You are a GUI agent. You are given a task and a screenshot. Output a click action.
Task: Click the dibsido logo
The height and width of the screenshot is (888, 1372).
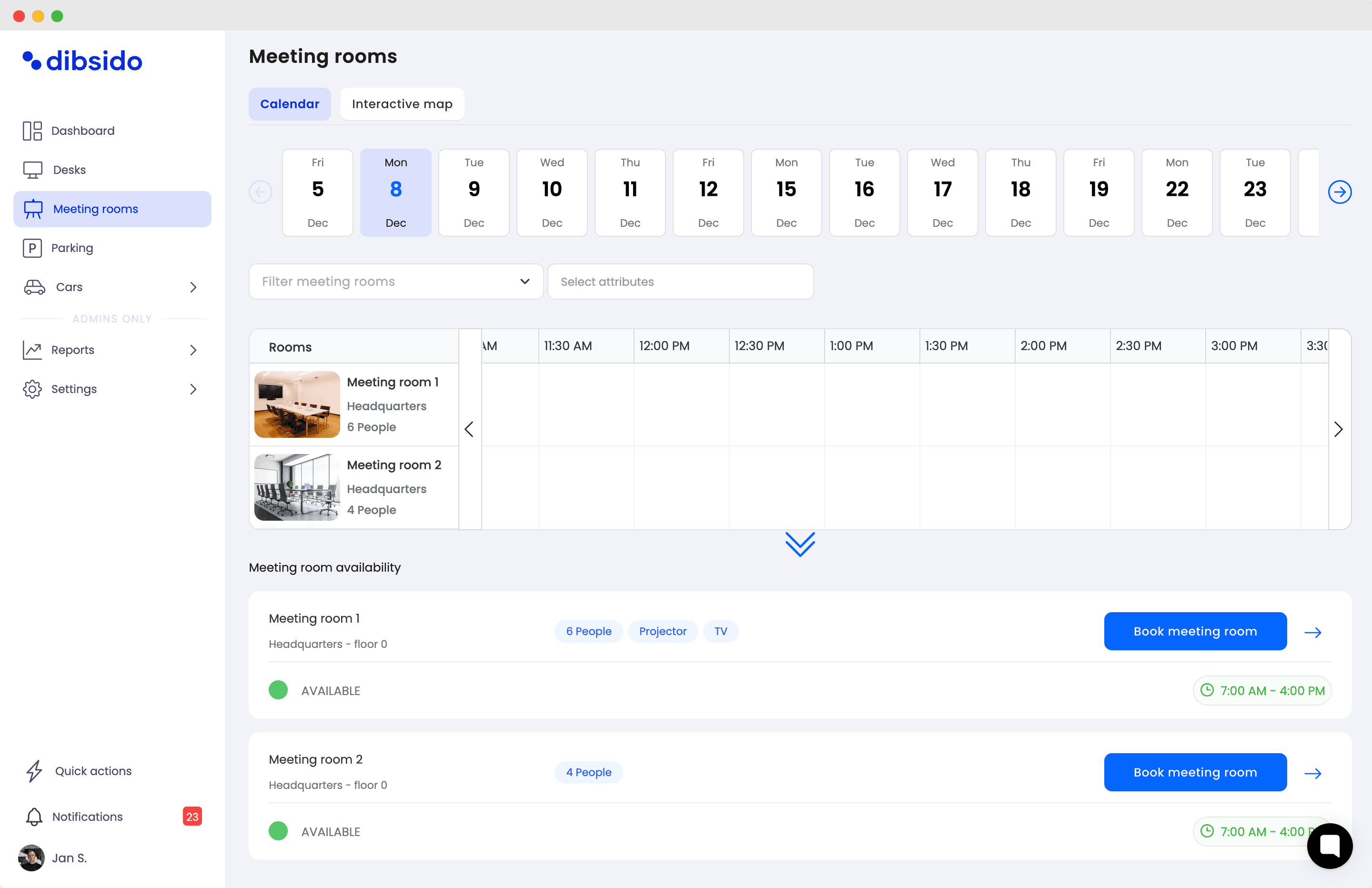point(82,61)
